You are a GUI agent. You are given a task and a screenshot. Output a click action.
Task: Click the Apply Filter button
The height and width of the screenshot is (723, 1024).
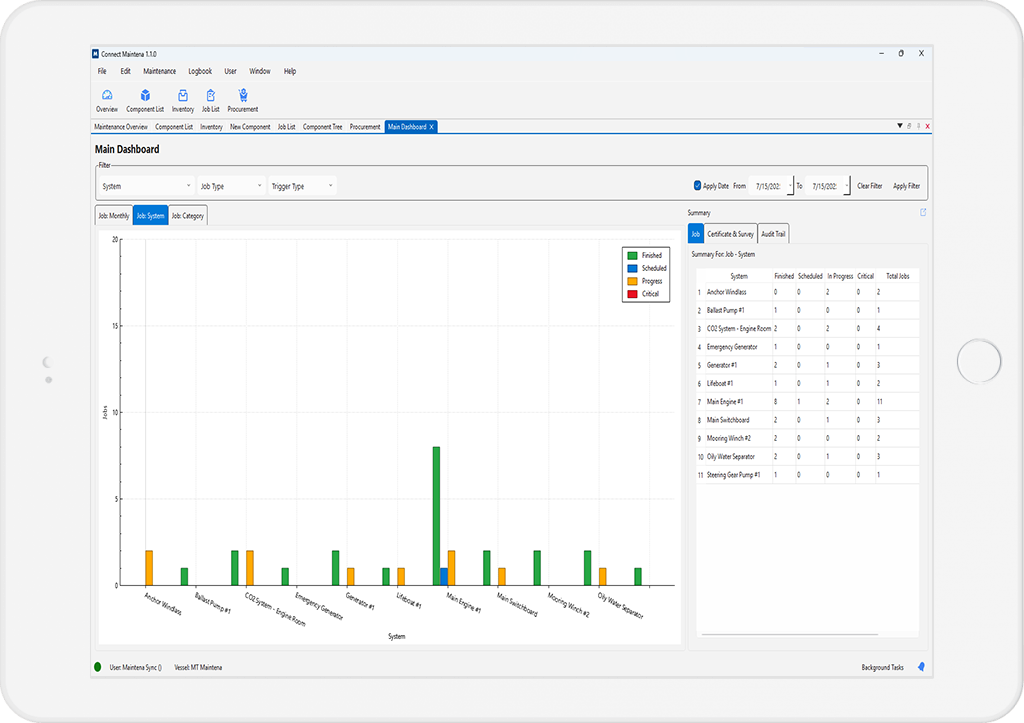pos(906,186)
